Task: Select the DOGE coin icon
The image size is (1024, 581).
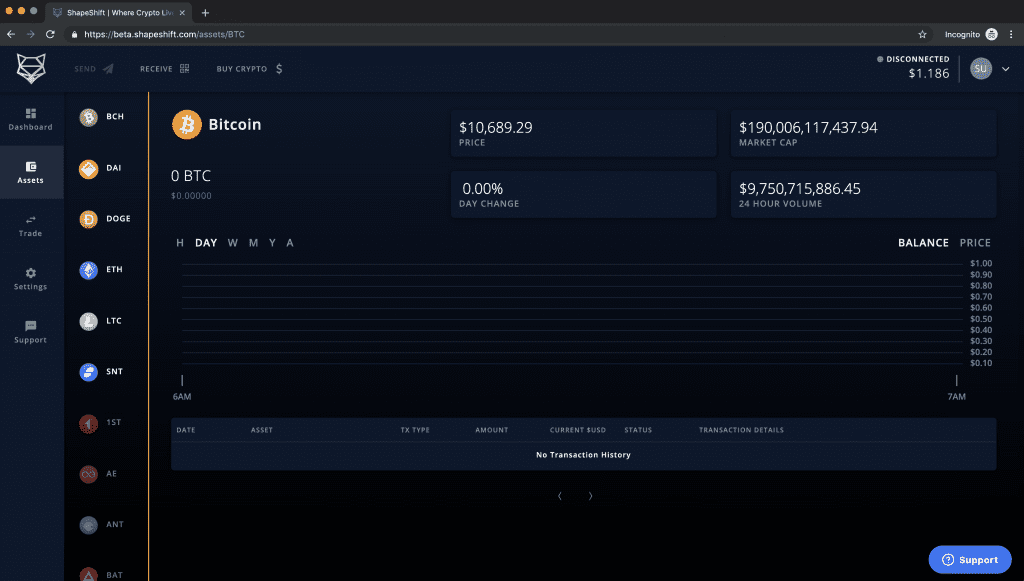Action: point(88,219)
